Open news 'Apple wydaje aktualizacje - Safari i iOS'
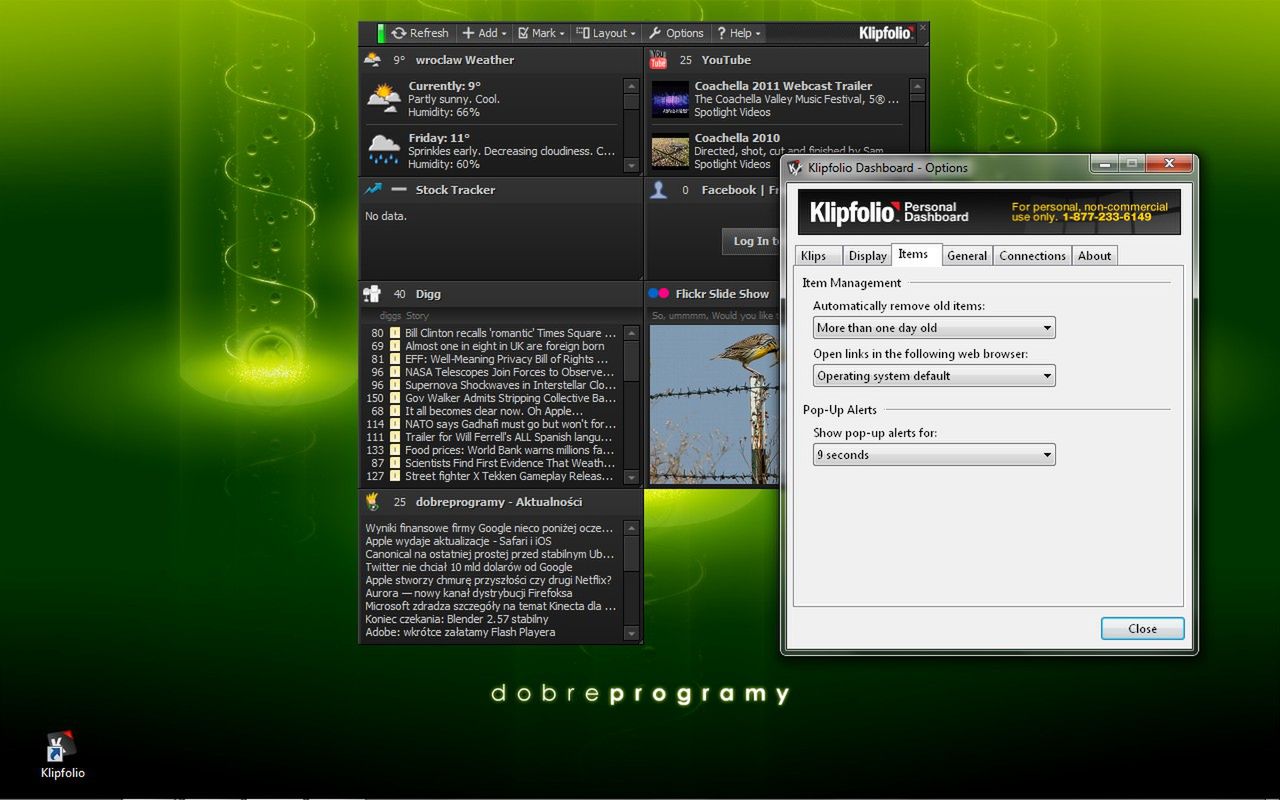The height and width of the screenshot is (800, 1280). (x=458, y=541)
